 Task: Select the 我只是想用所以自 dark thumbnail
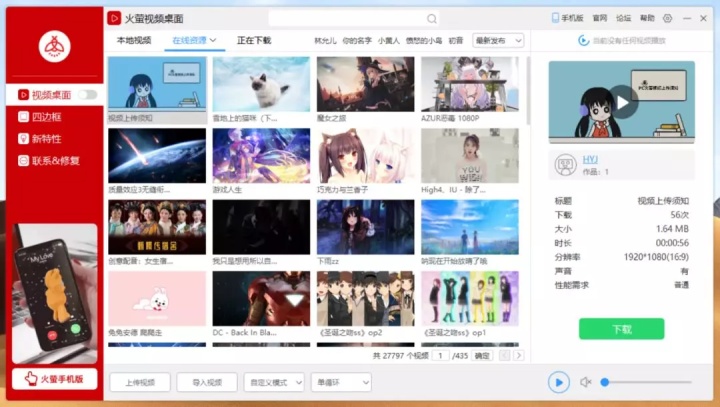coord(261,227)
